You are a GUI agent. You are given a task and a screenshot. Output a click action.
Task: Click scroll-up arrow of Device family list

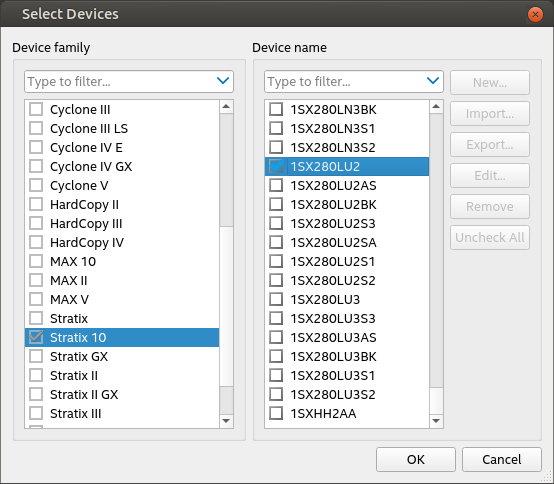[x=226, y=106]
